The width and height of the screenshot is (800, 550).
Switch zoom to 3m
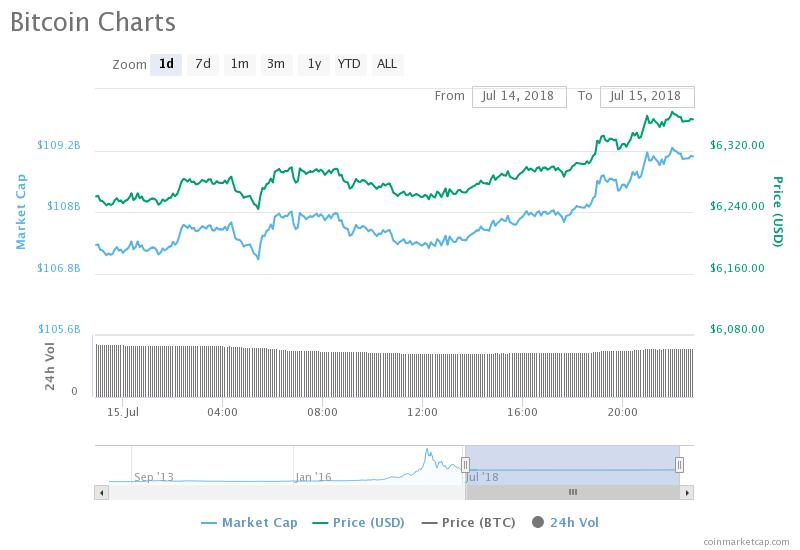click(x=277, y=64)
